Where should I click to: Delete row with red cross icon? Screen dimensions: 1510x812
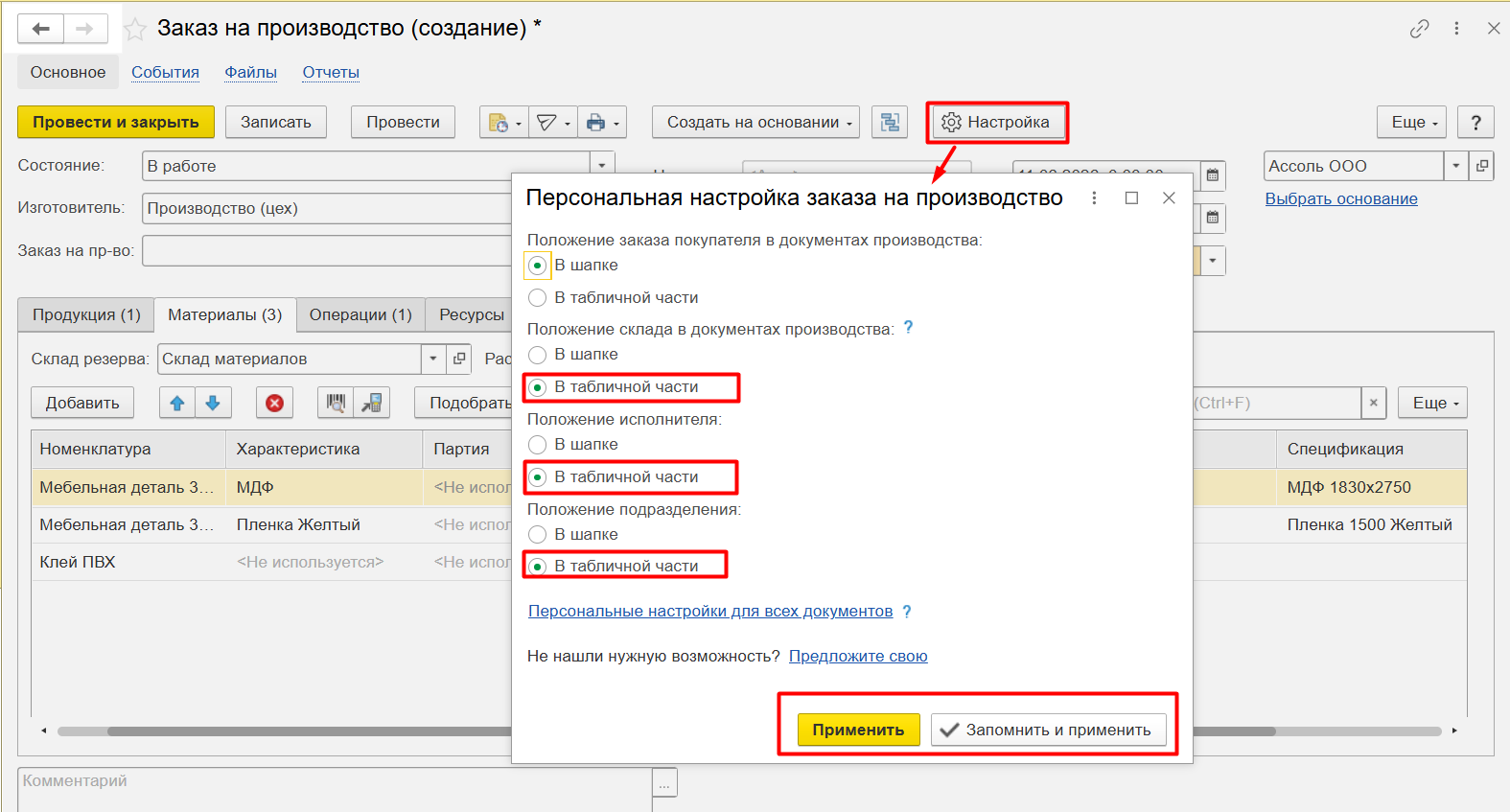274,404
